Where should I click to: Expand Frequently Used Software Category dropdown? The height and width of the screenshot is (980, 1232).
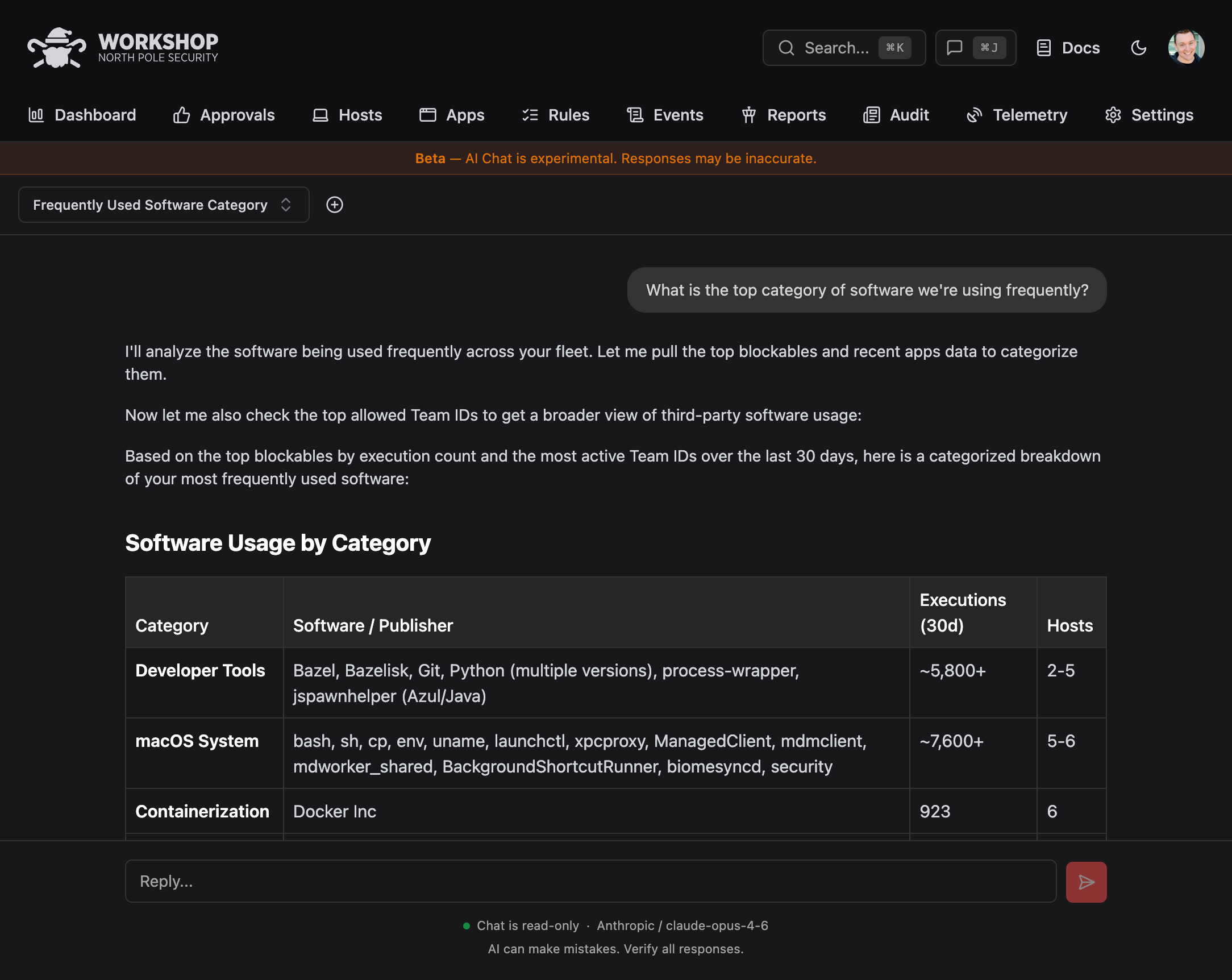[x=164, y=205]
